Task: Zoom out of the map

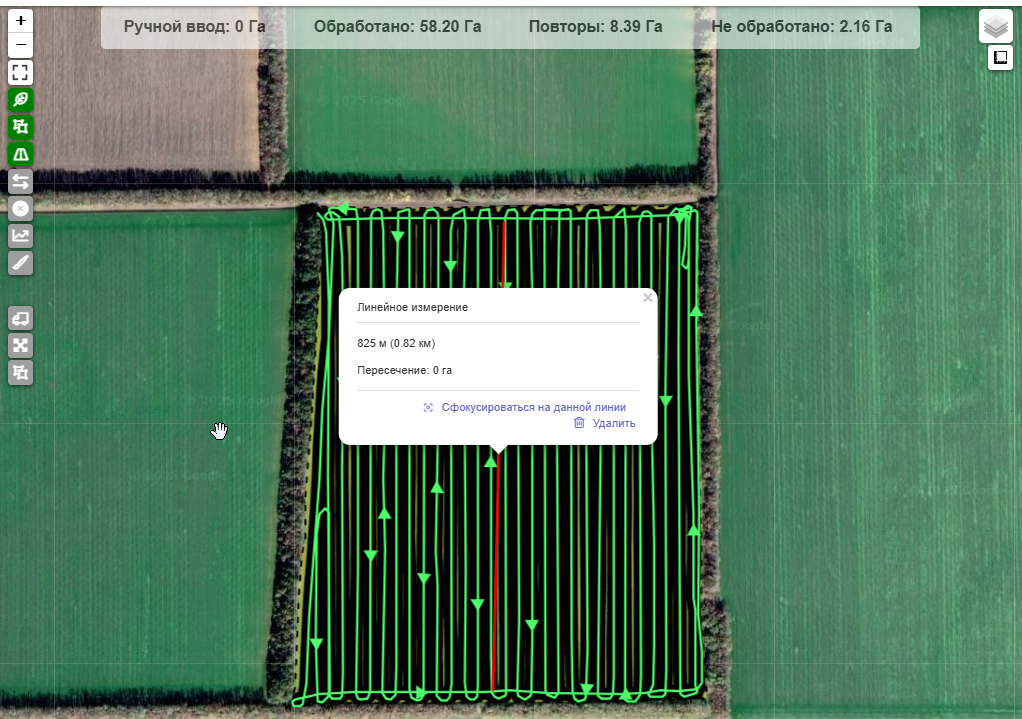Action: pos(21,45)
